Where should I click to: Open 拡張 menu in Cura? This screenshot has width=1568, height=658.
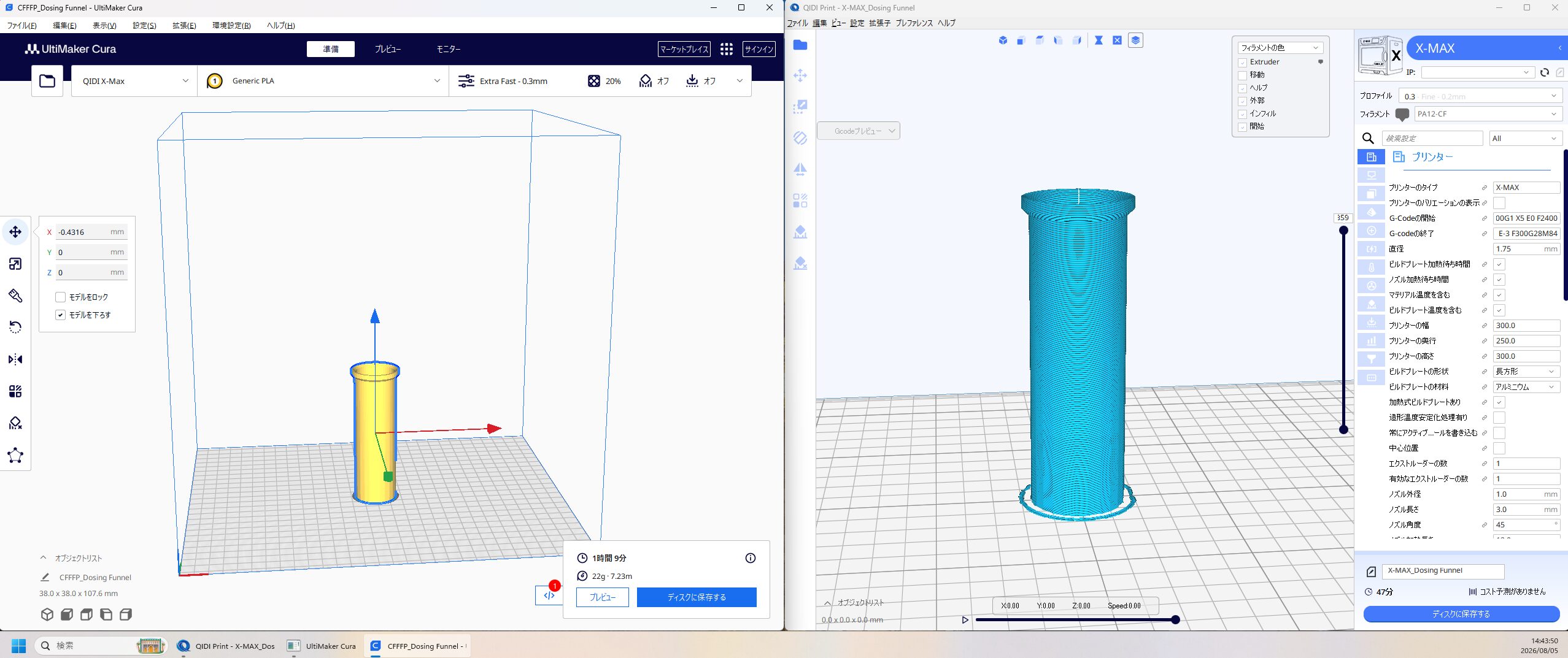183,25
